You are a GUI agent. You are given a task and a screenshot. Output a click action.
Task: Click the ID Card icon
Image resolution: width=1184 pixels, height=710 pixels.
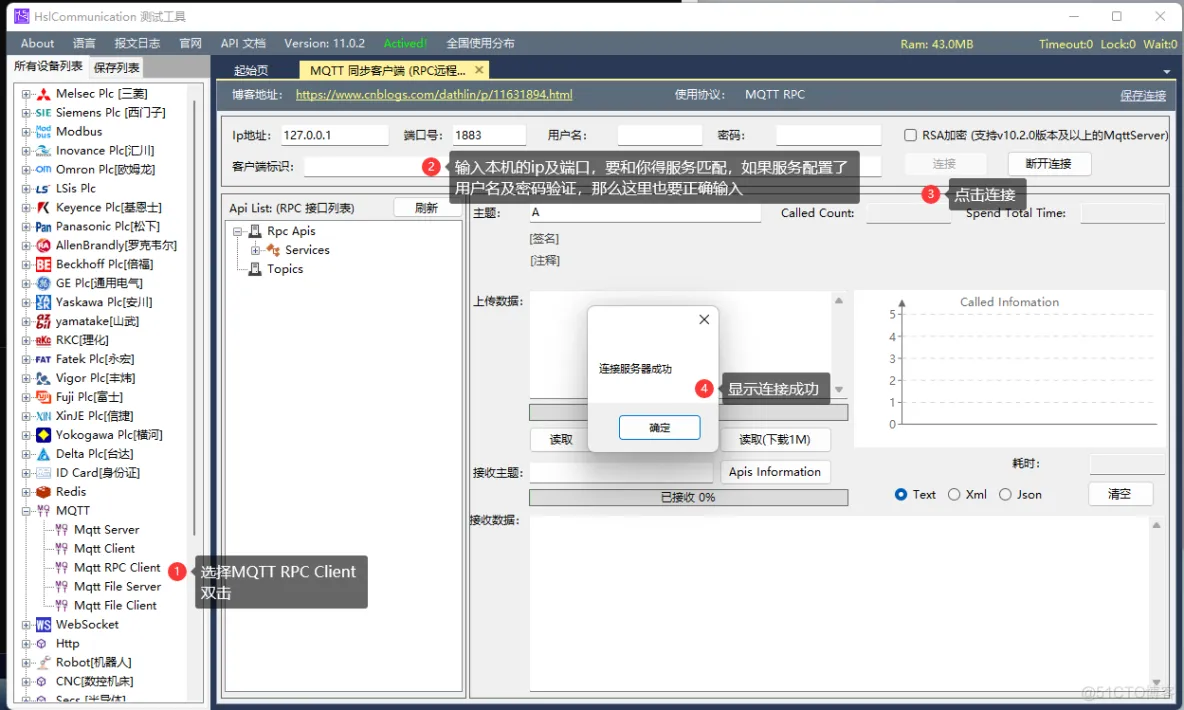[44, 473]
